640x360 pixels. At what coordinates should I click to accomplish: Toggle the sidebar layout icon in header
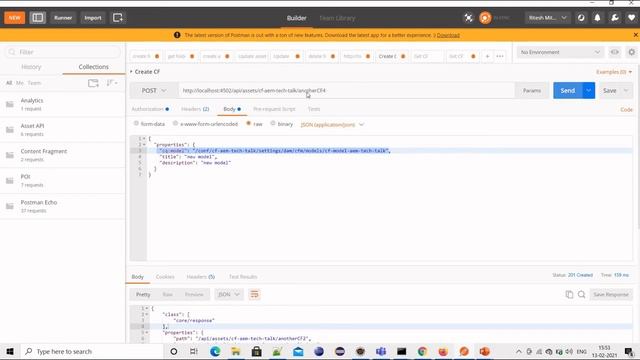pyautogui.click(x=38, y=18)
